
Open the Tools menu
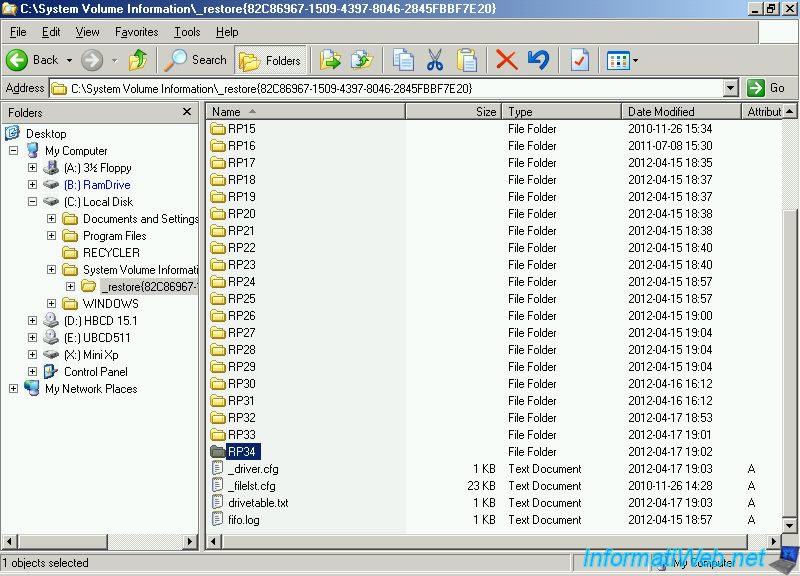187,32
